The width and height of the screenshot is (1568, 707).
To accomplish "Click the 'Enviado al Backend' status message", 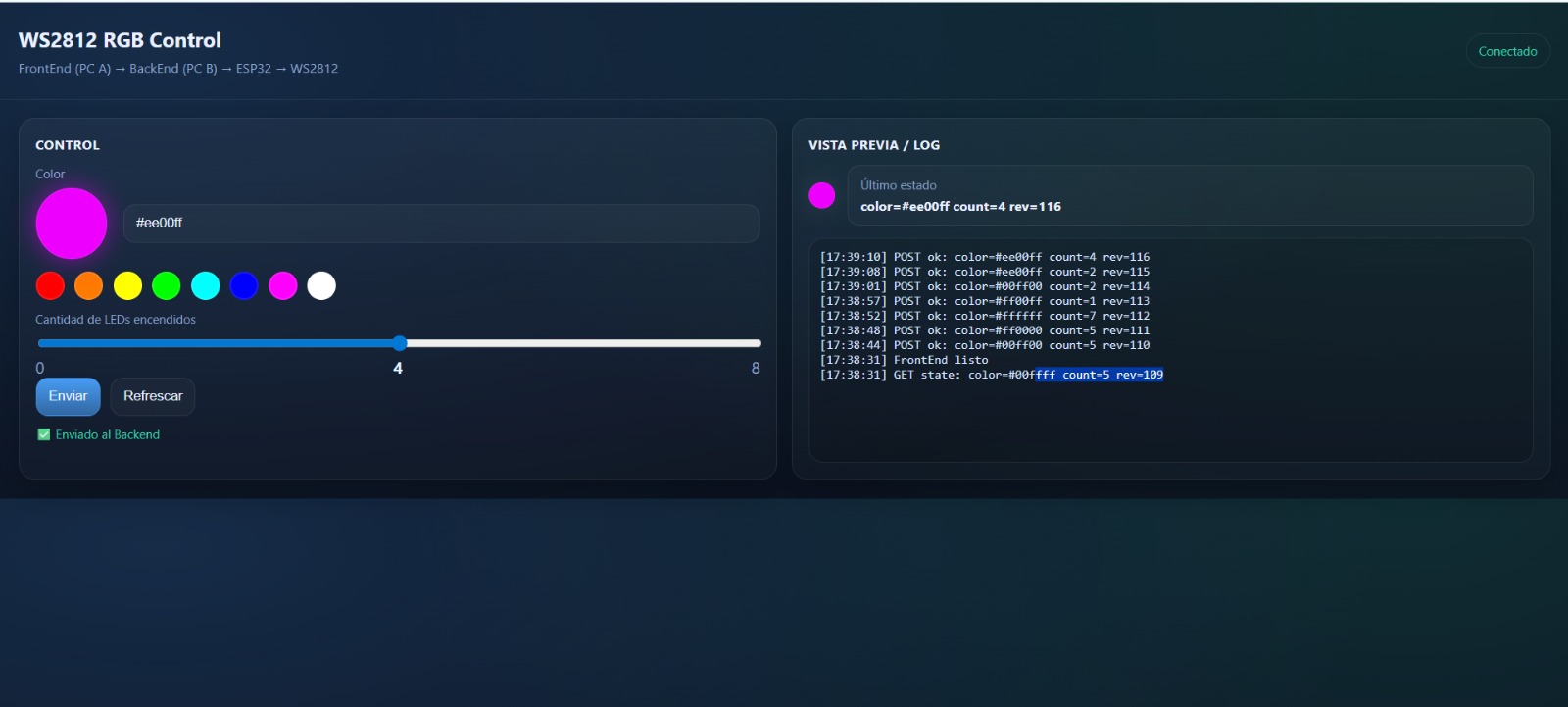I will pyautogui.click(x=108, y=434).
